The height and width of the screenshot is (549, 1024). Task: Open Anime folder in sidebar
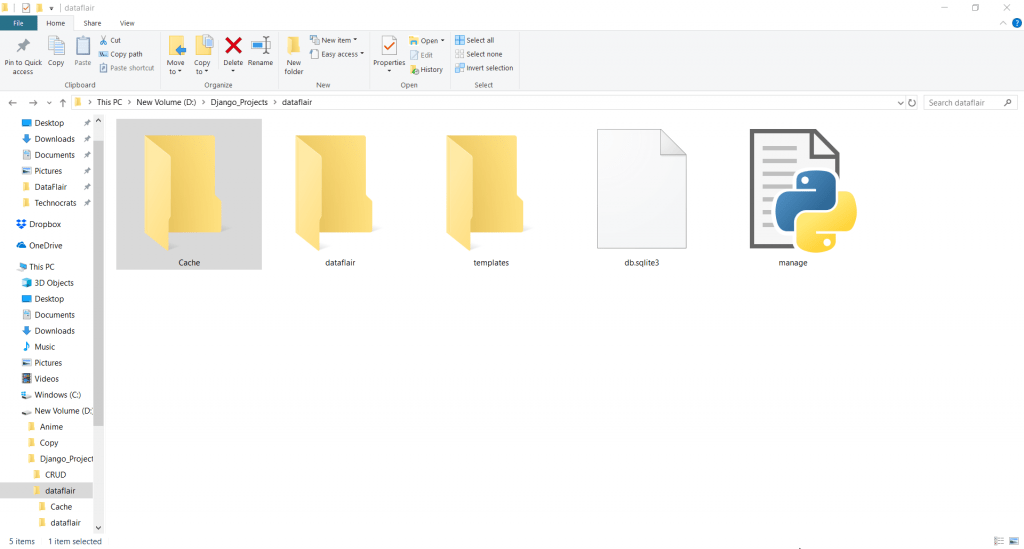[x=46, y=427]
